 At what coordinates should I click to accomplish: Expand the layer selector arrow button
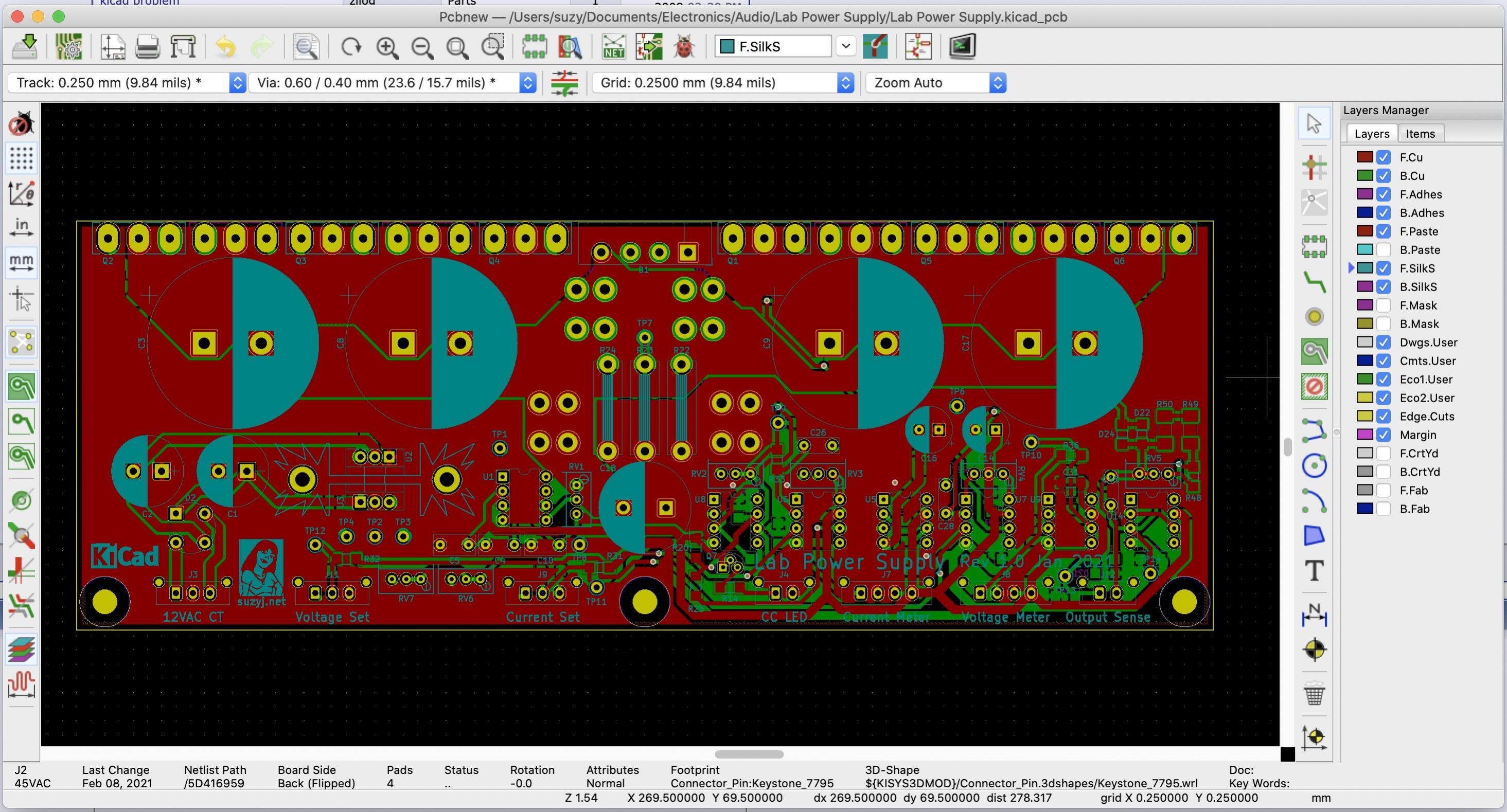tap(846, 46)
